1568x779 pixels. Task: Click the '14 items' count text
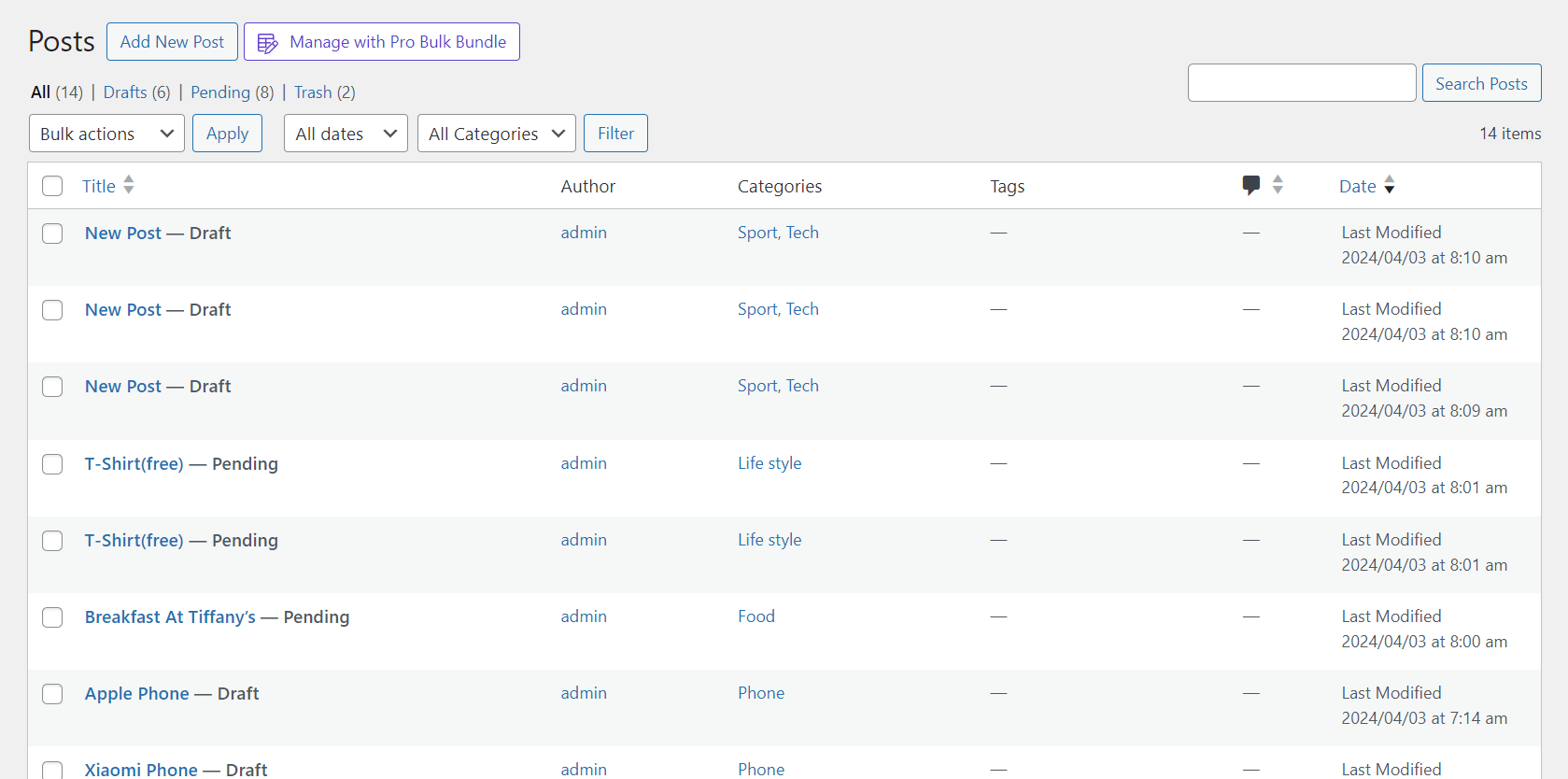click(x=1510, y=134)
